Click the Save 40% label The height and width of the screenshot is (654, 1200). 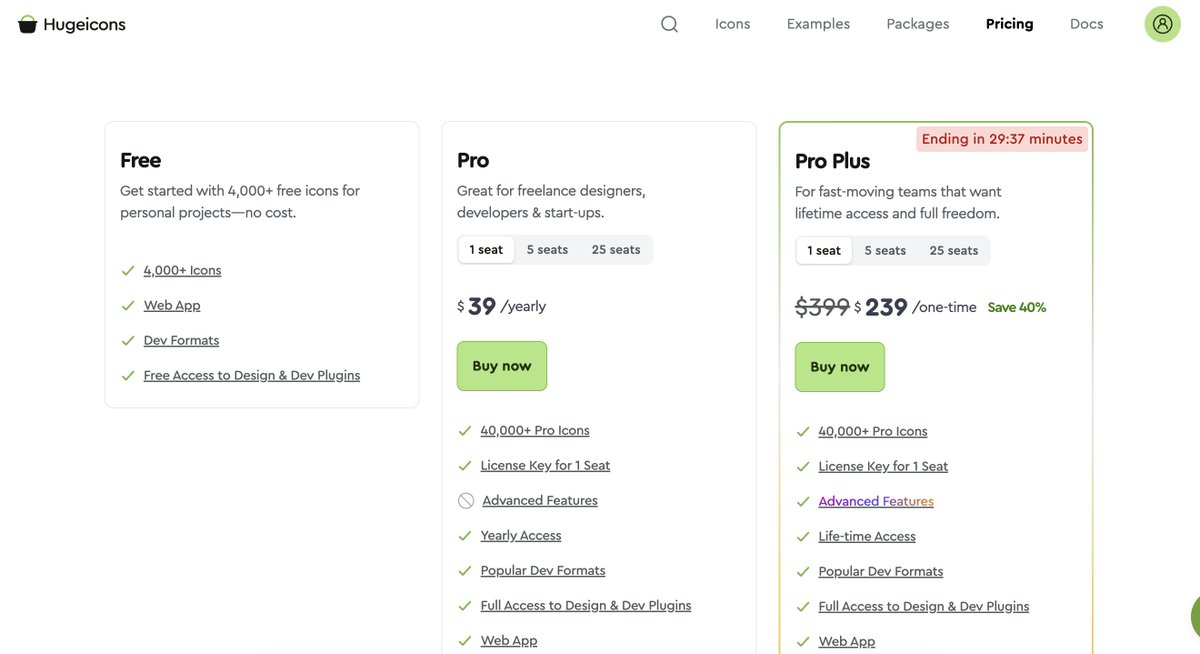point(1017,308)
